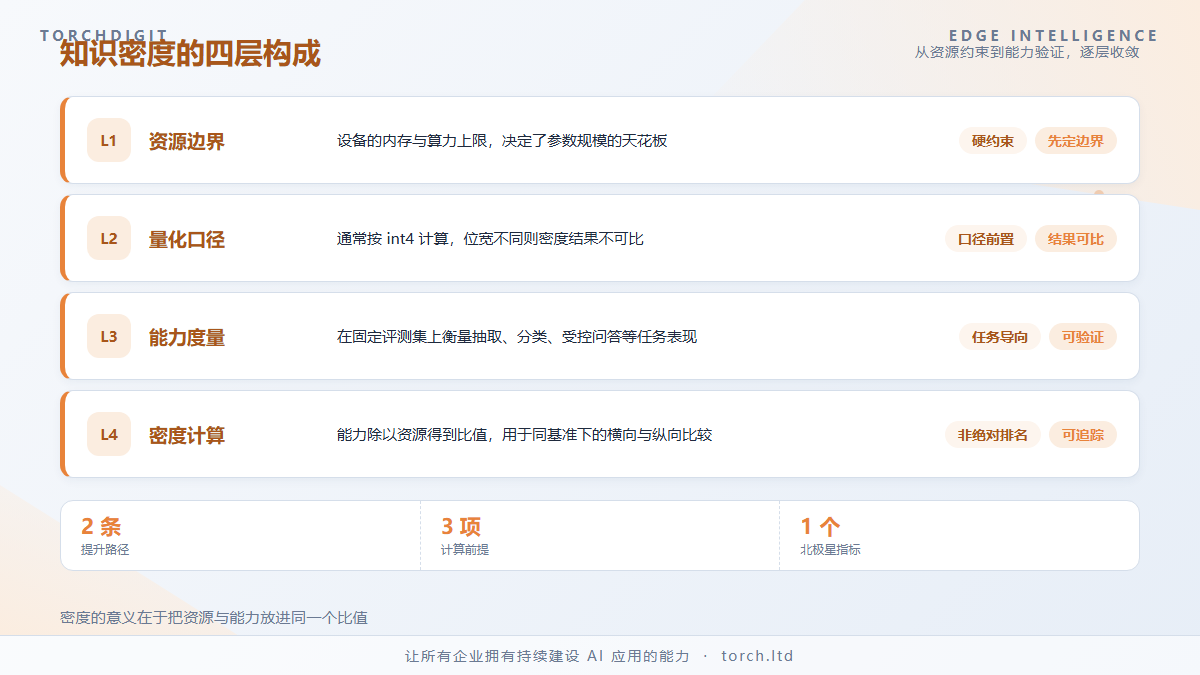Click the L1 badge of 资源边界
Viewport: 1200px width, 675px height.
point(109,140)
